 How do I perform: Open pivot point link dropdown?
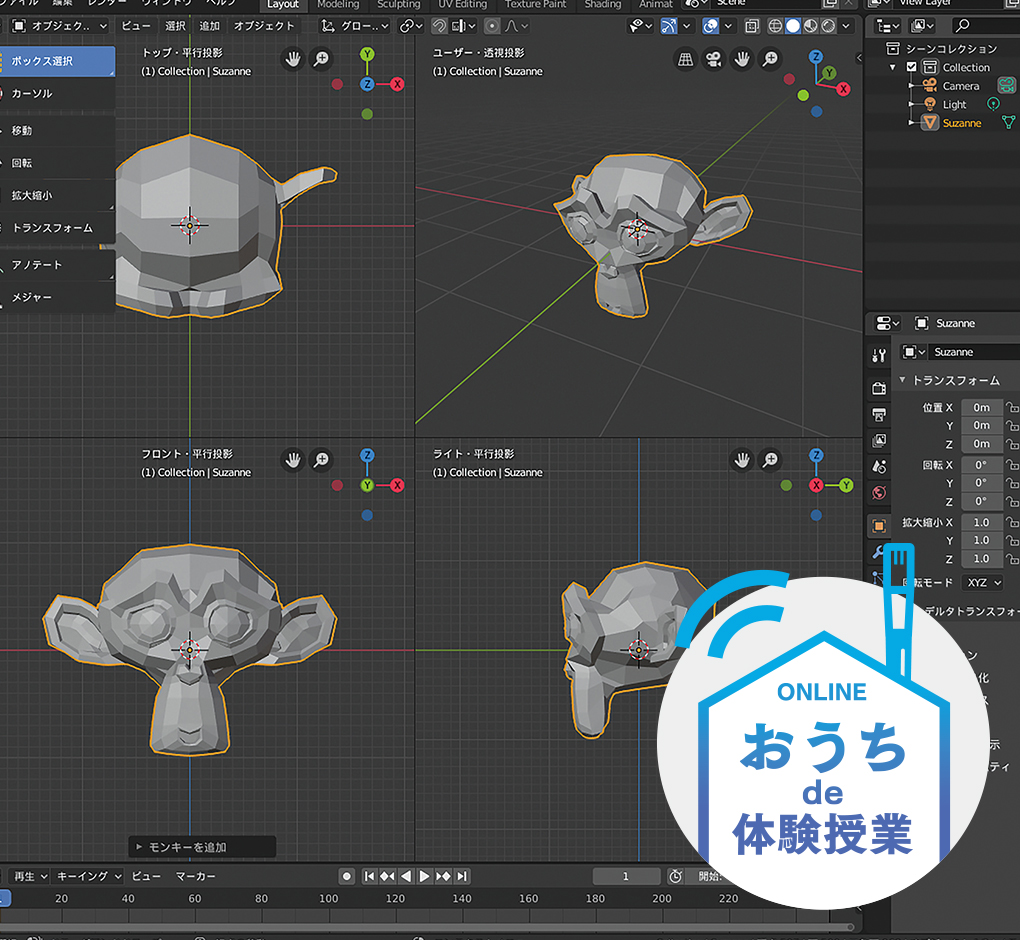[411, 26]
